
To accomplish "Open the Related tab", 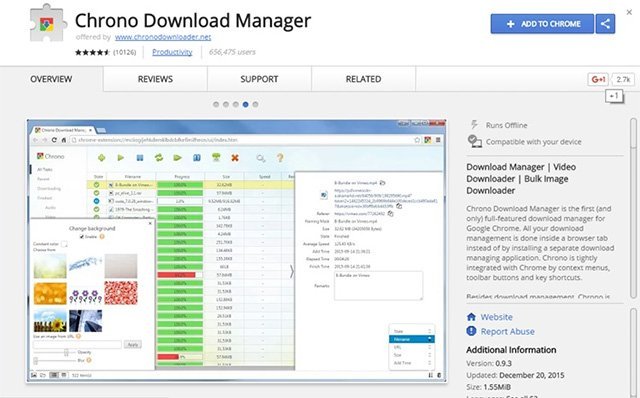I will tap(363, 79).
